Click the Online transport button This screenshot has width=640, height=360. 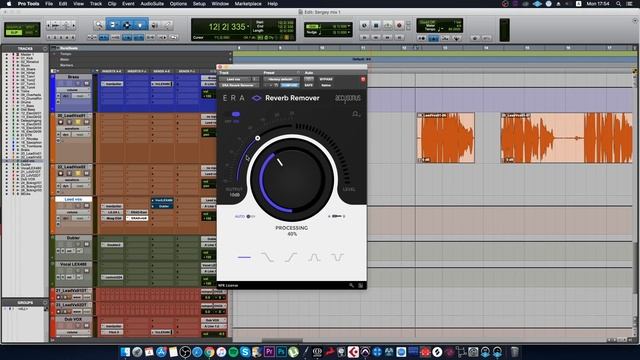click(364, 25)
